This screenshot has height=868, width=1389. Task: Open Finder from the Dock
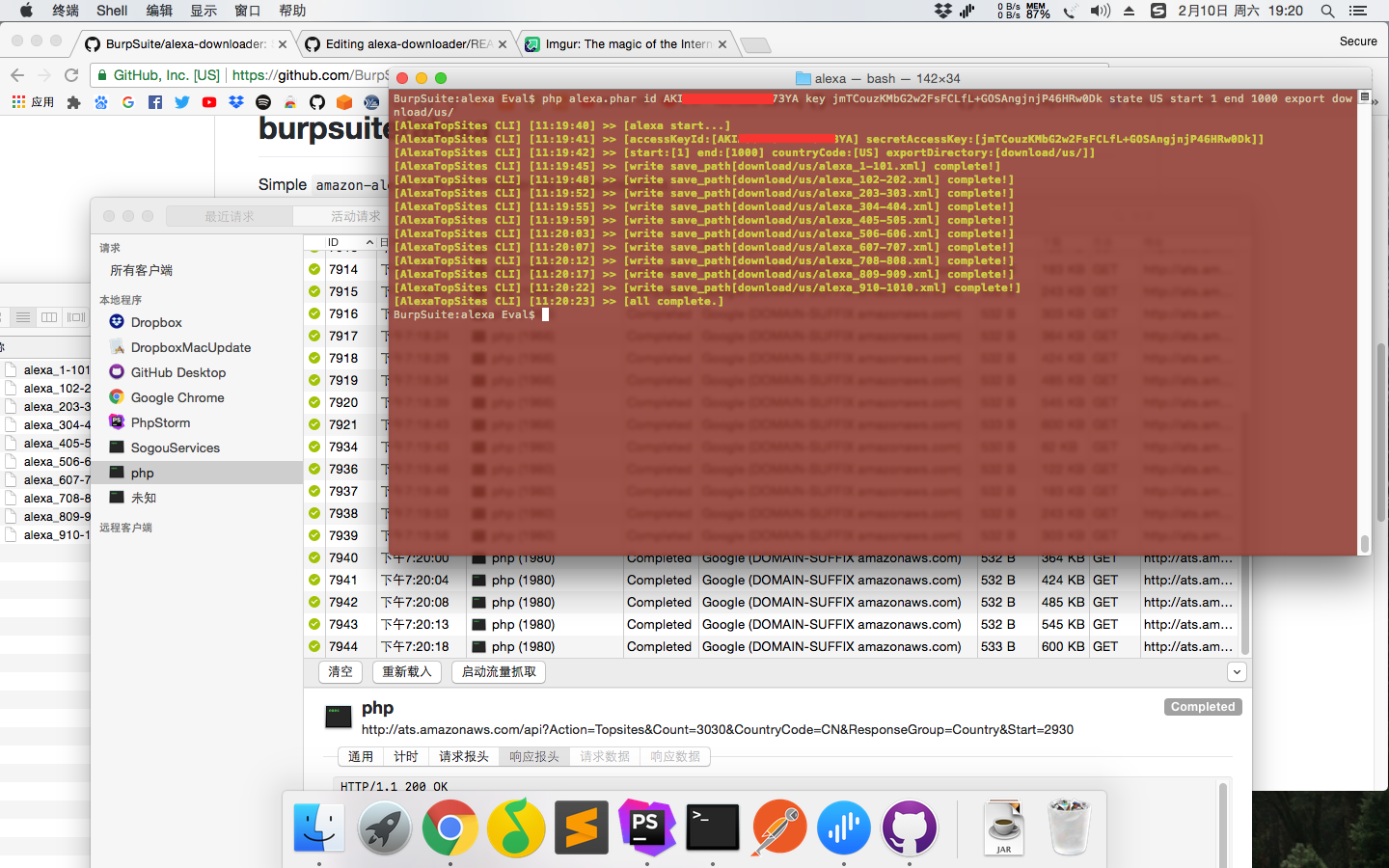tap(319, 827)
